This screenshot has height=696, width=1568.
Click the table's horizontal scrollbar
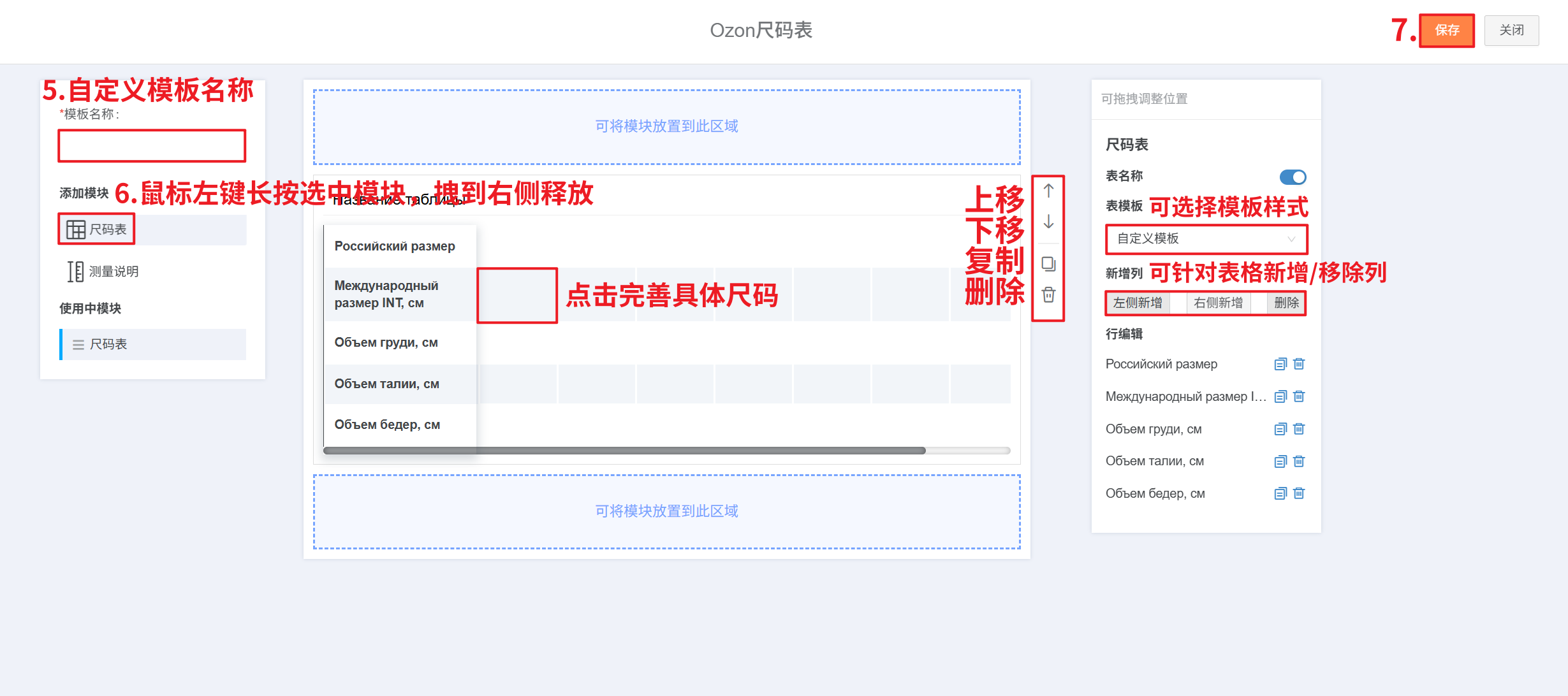(625, 451)
